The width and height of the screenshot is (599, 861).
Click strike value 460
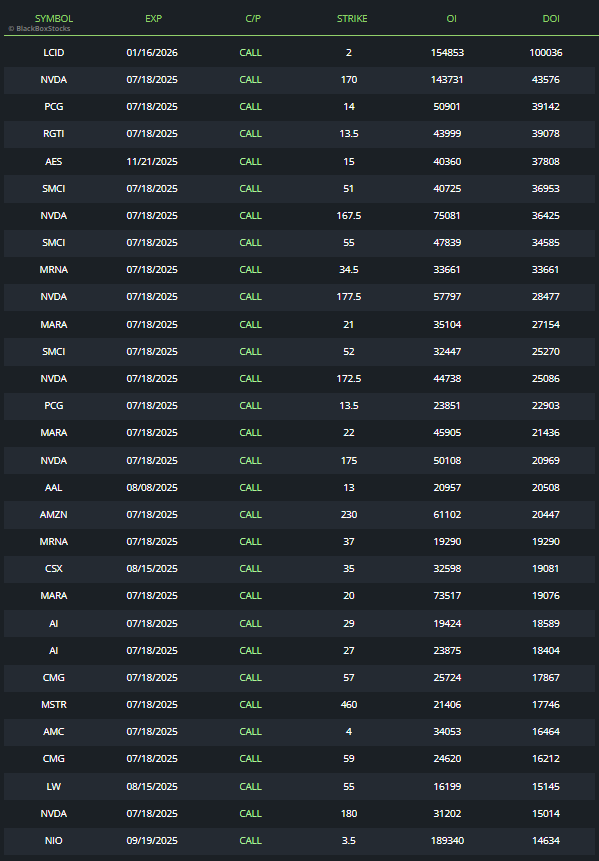[x=349, y=704]
